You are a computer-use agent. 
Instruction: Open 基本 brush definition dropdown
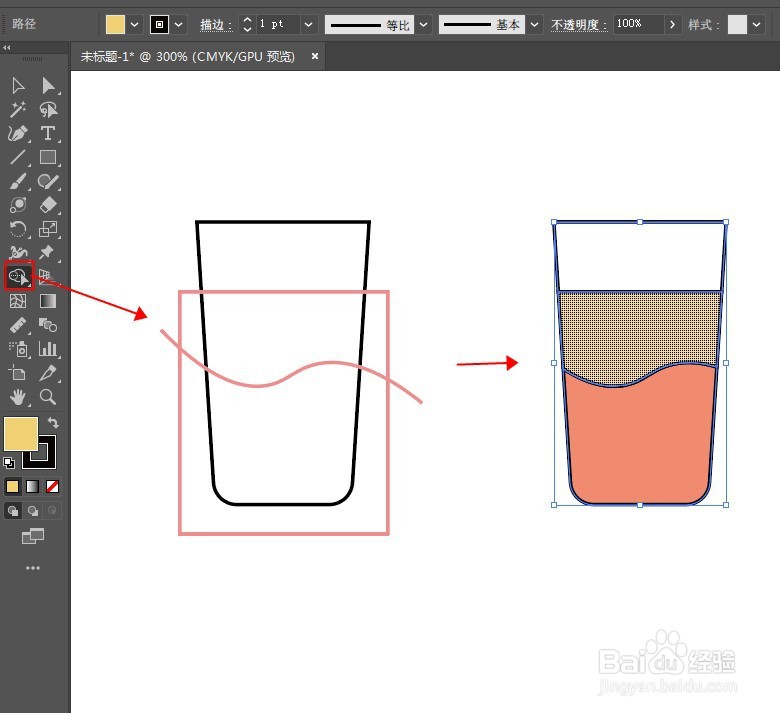[534, 24]
